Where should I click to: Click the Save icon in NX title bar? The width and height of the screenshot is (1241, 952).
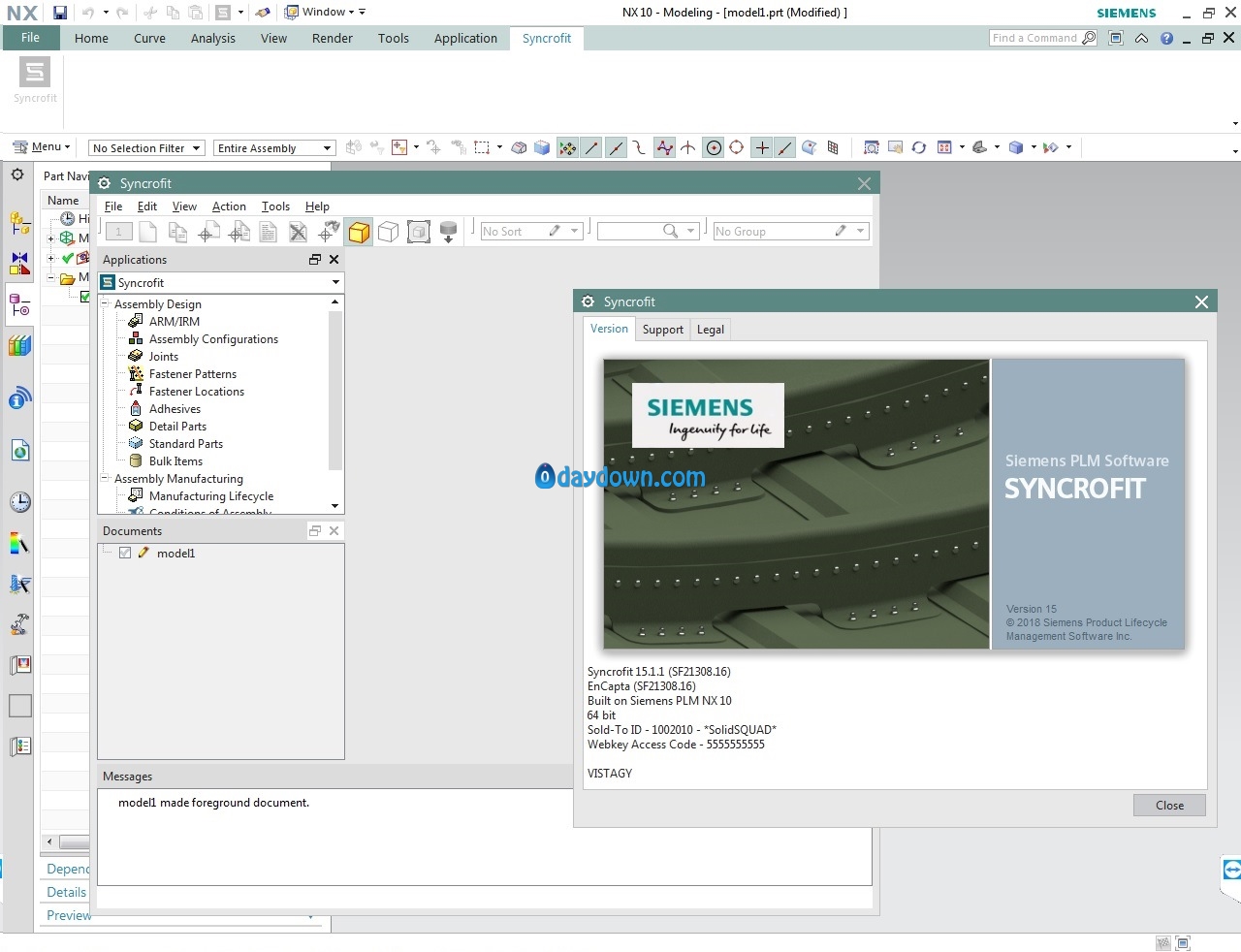click(x=60, y=13)
